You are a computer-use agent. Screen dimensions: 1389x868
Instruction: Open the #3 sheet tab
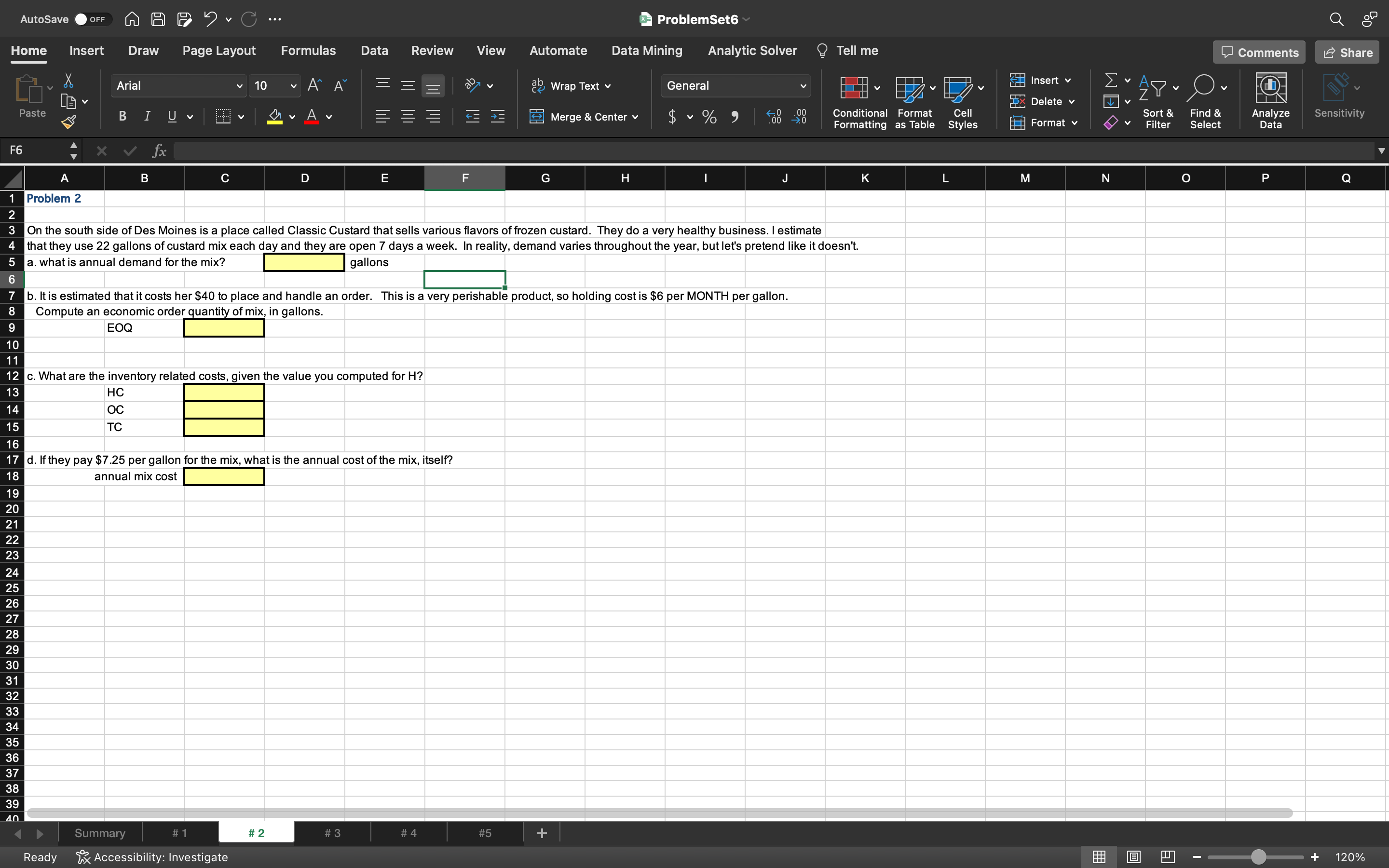pos(332,832)
